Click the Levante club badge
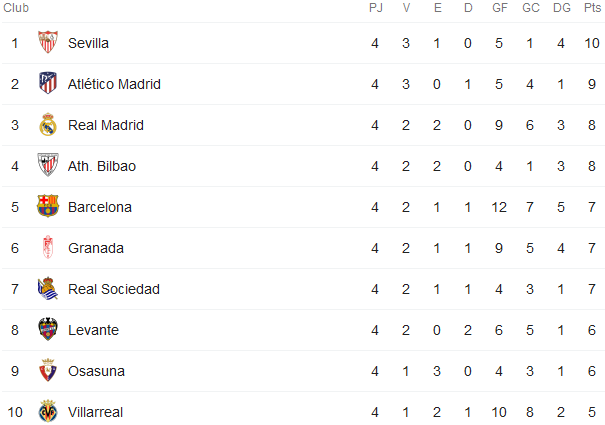 point(48,329)
